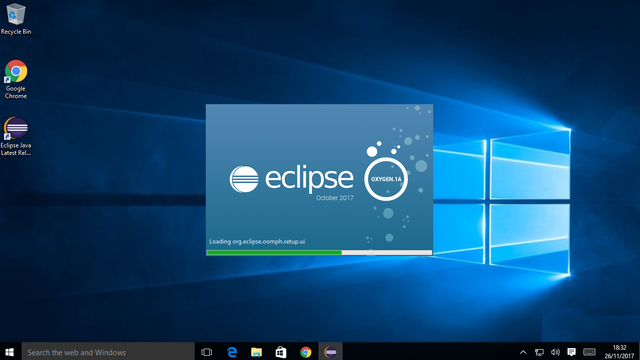Open Task View in the taskbar
This screenshot has width=640, height=360.
click(x=207, y=352)
